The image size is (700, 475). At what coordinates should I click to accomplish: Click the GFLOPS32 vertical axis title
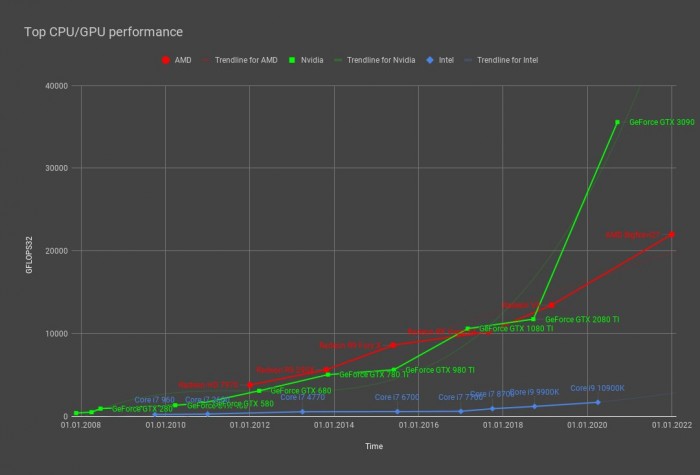tap(29, 255)
